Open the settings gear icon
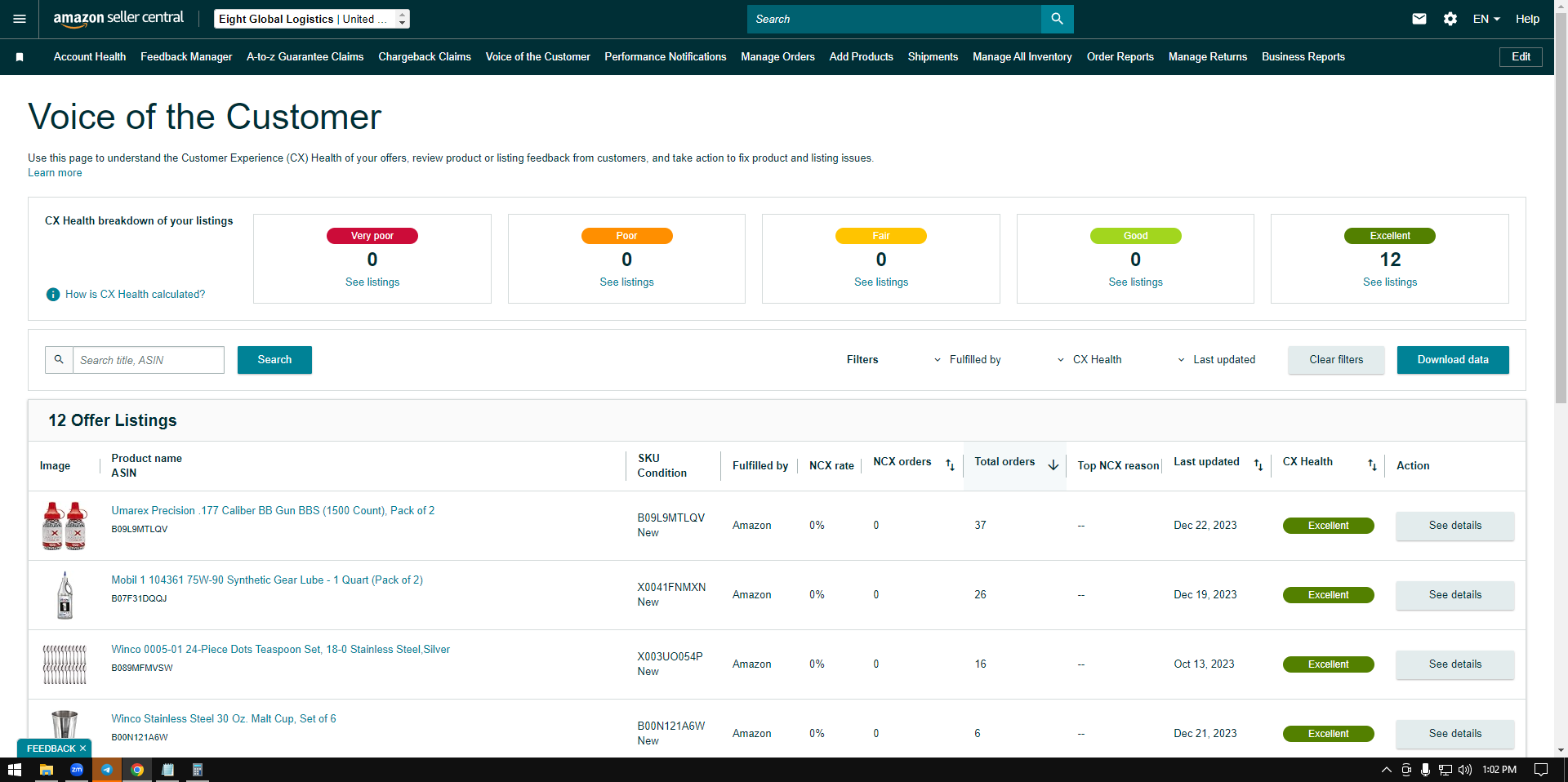The image size is (1568, 782). point(1450,19)
